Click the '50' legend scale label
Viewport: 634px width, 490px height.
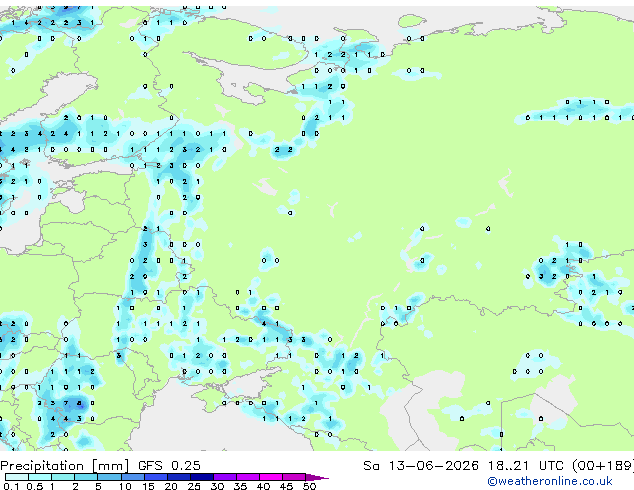pos(309,486)
